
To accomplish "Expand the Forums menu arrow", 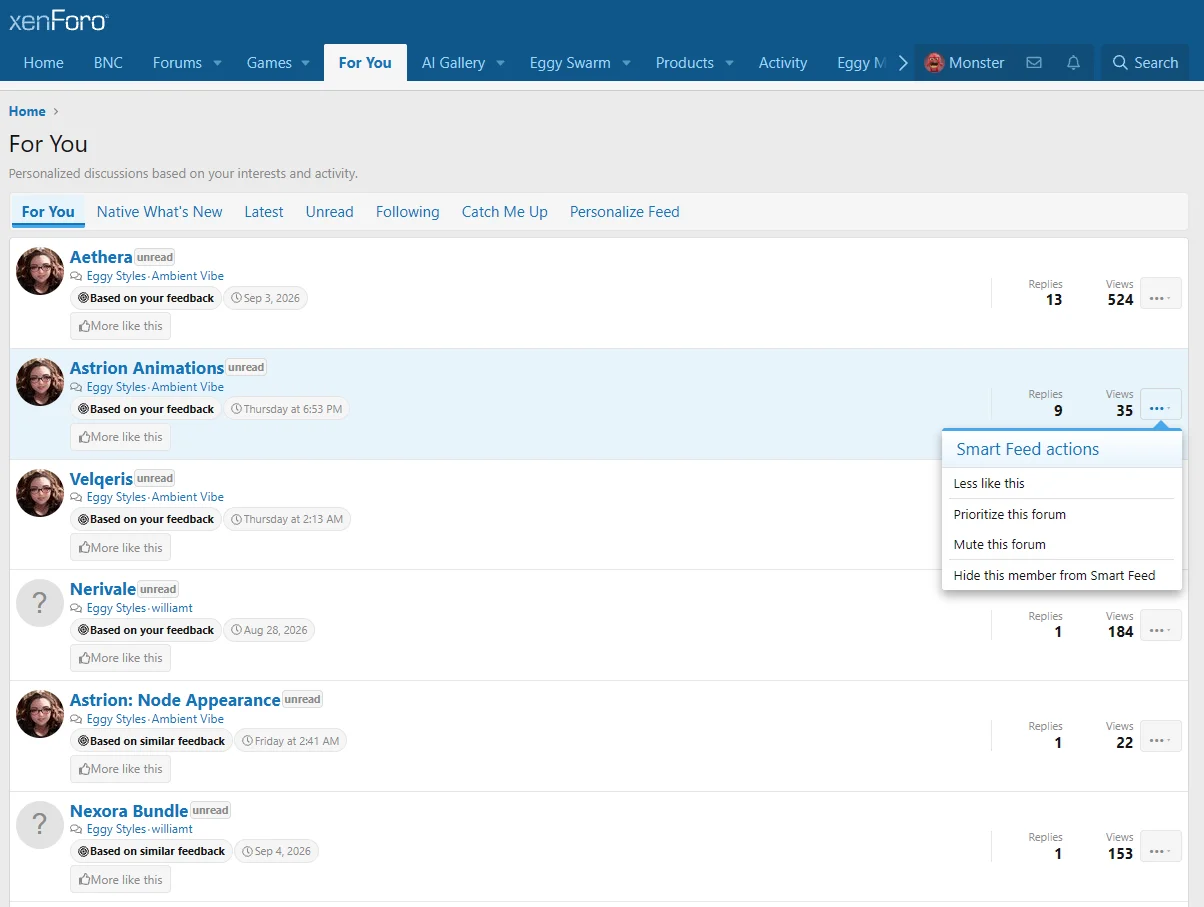I will click(x=217, y=63).
